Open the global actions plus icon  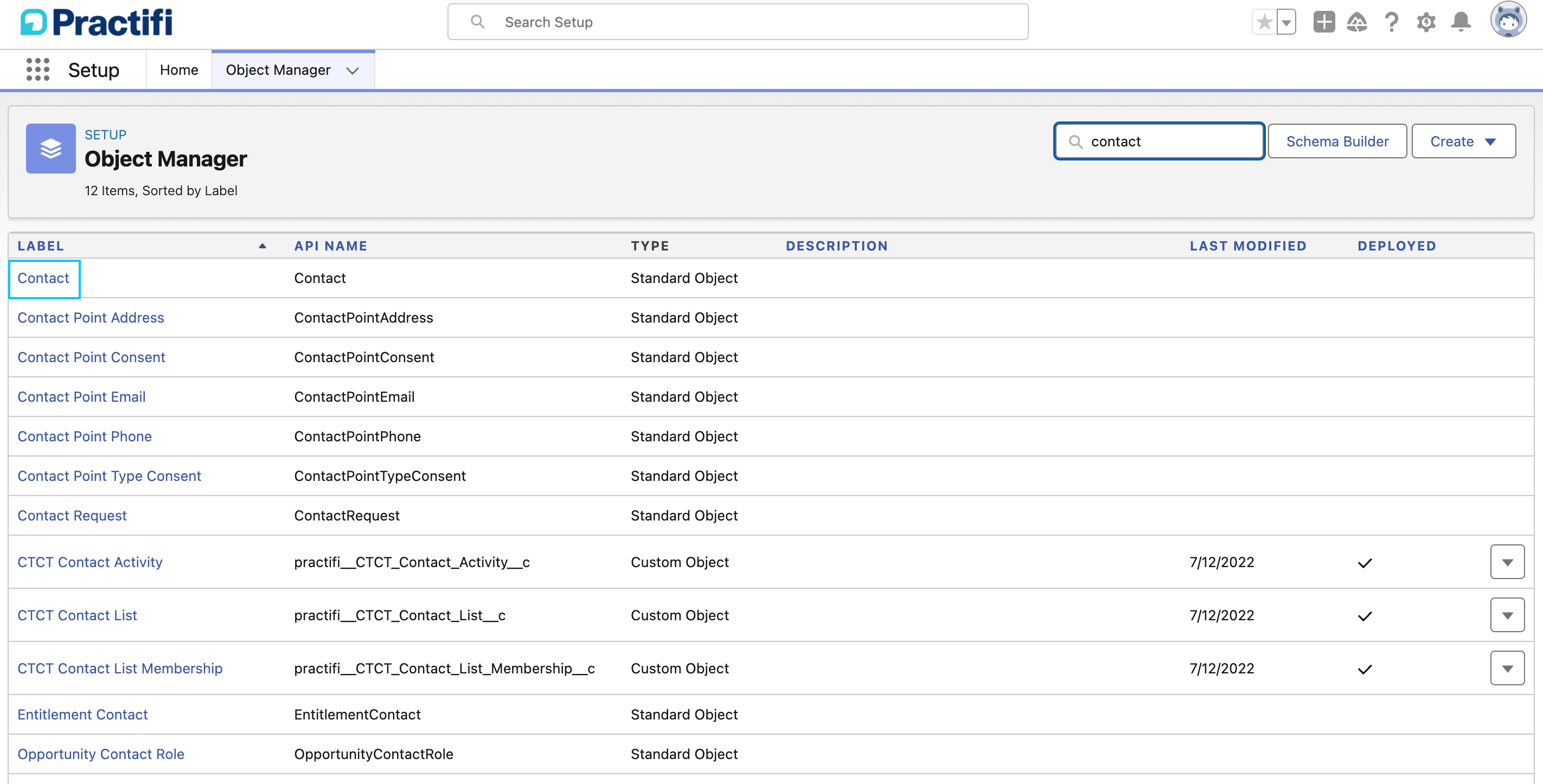tap(1324, 22)
